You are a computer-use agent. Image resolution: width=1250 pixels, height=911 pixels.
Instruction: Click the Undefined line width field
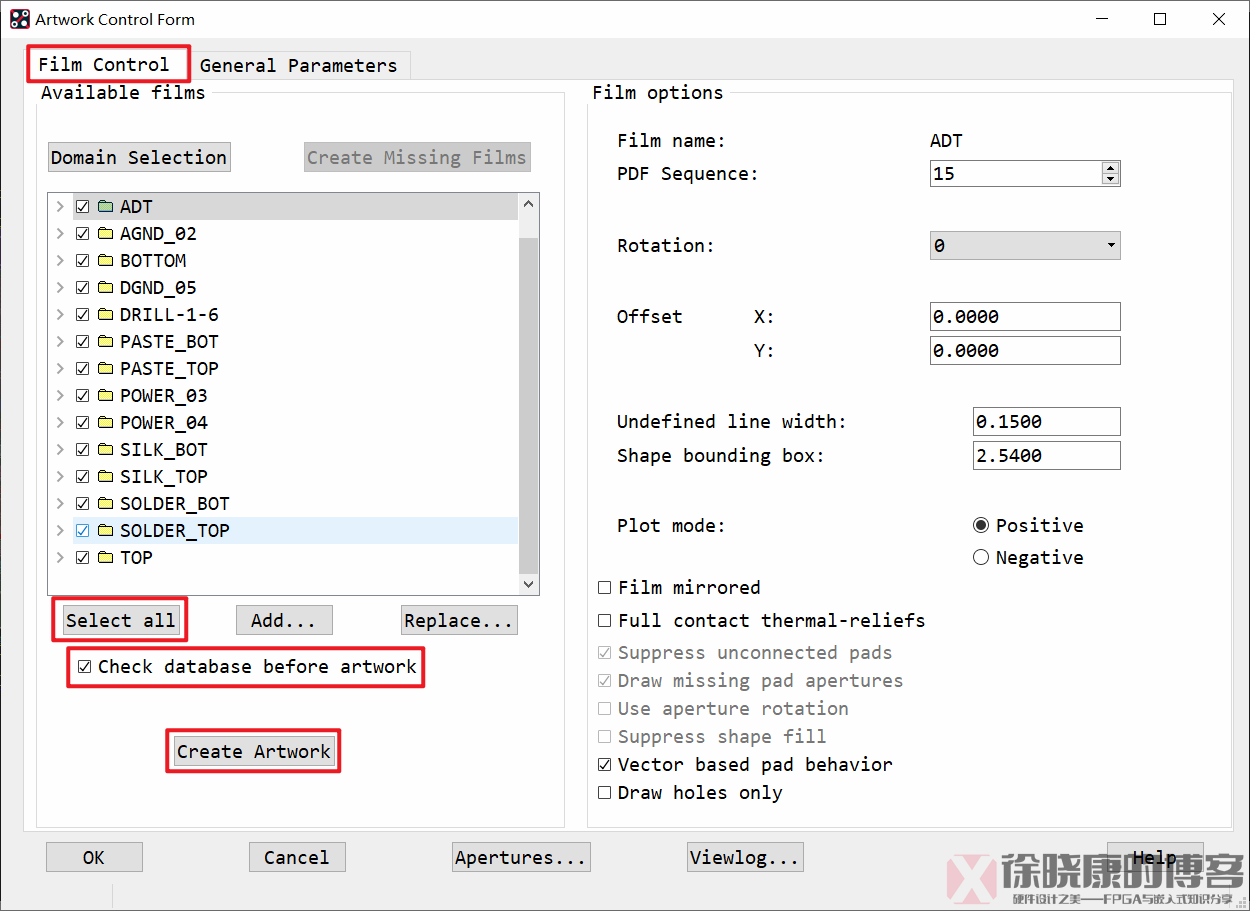(x=1046, y=422)
